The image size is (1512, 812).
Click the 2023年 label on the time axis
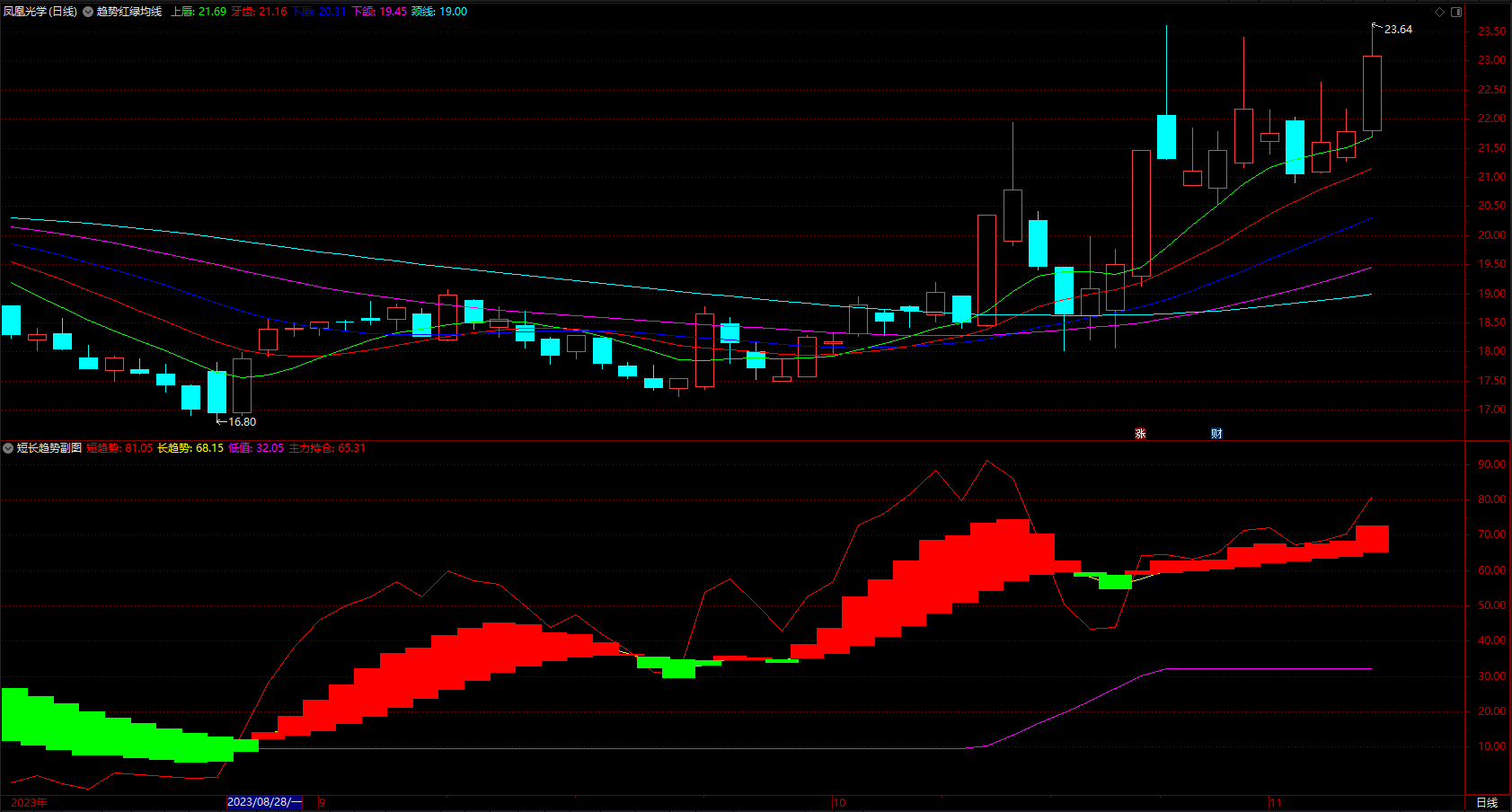[x=29, y=802]
